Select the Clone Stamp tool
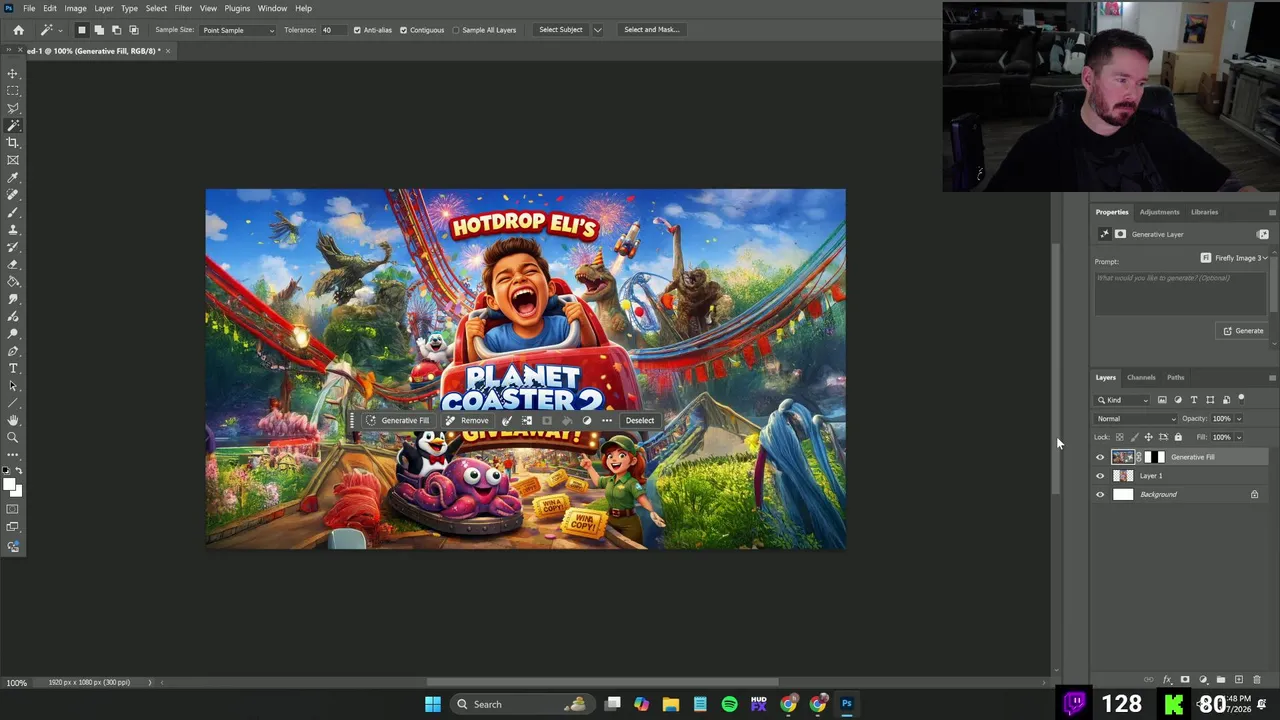Image resolution: width=1280 pixels, height=720 pixels. [x=13, y=230]
